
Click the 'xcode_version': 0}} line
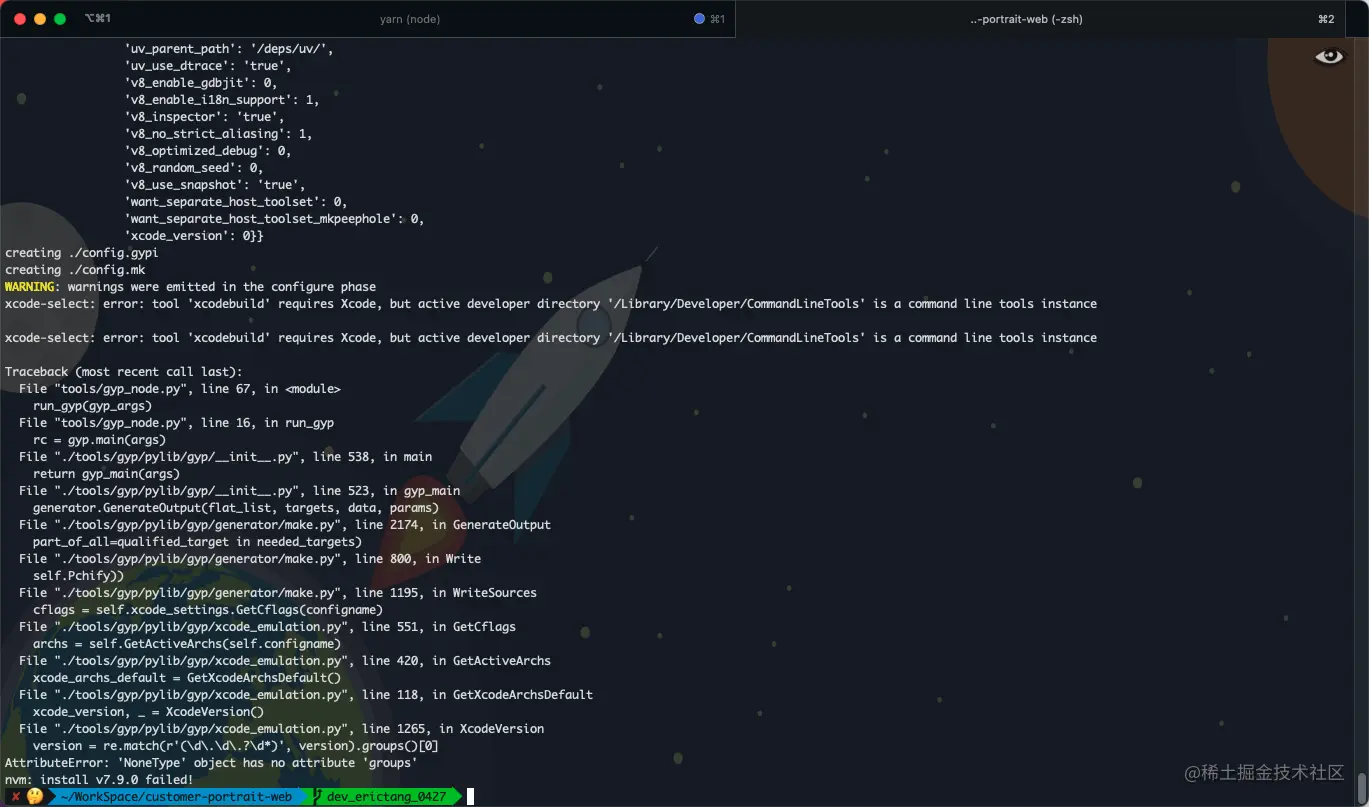click(194, 236)
